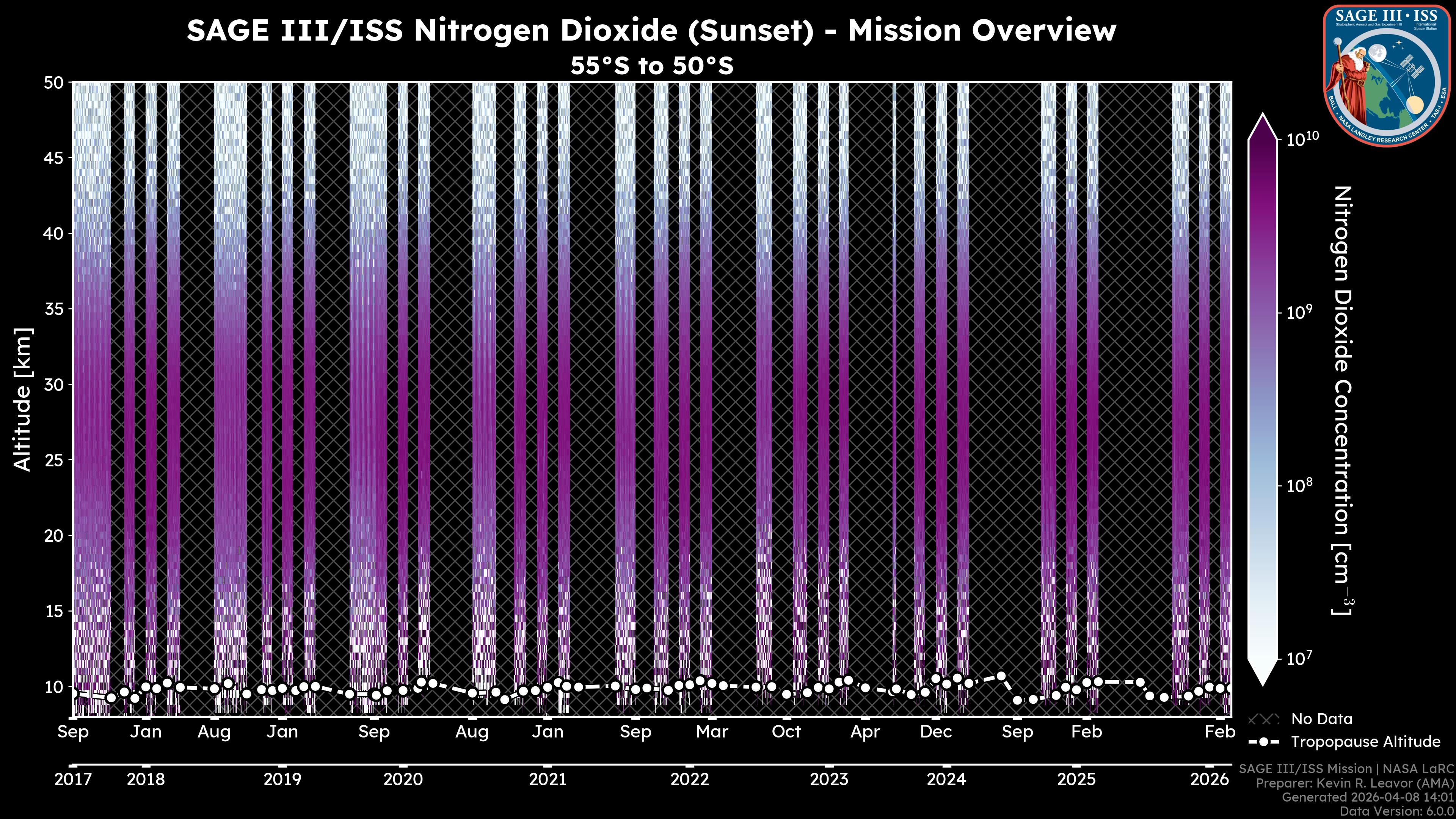Viewport: 1456px width, 819px height.
Task: Click the purple mid-range of the colorbar
Action: [x=1262, y=226]
